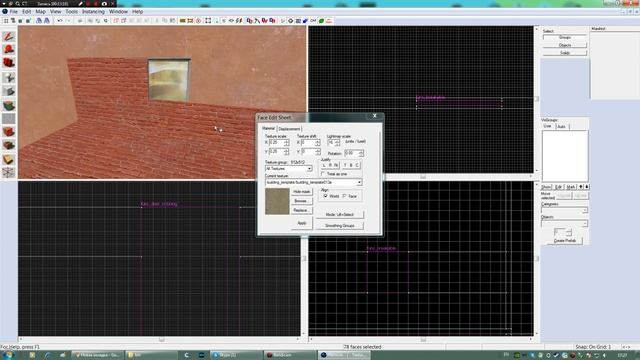Image resolution: width=640 pixels, height=360 pixels.
Task: Click the Browse button in Face Edit Sheet
Action: coord(302,201)
